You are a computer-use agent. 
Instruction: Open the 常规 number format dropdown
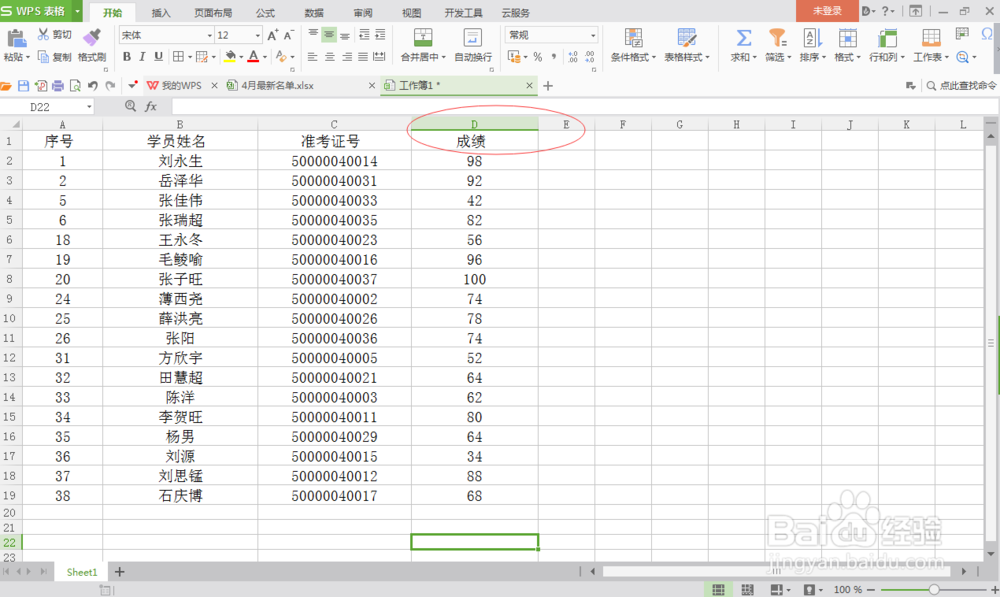point(592,35)
